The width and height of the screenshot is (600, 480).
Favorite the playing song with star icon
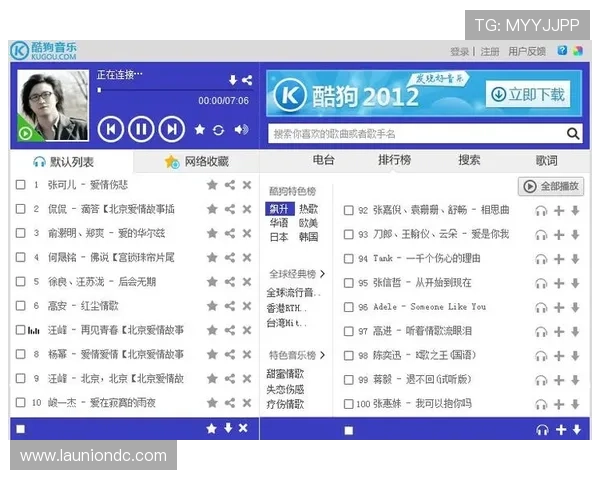point(200,130)
